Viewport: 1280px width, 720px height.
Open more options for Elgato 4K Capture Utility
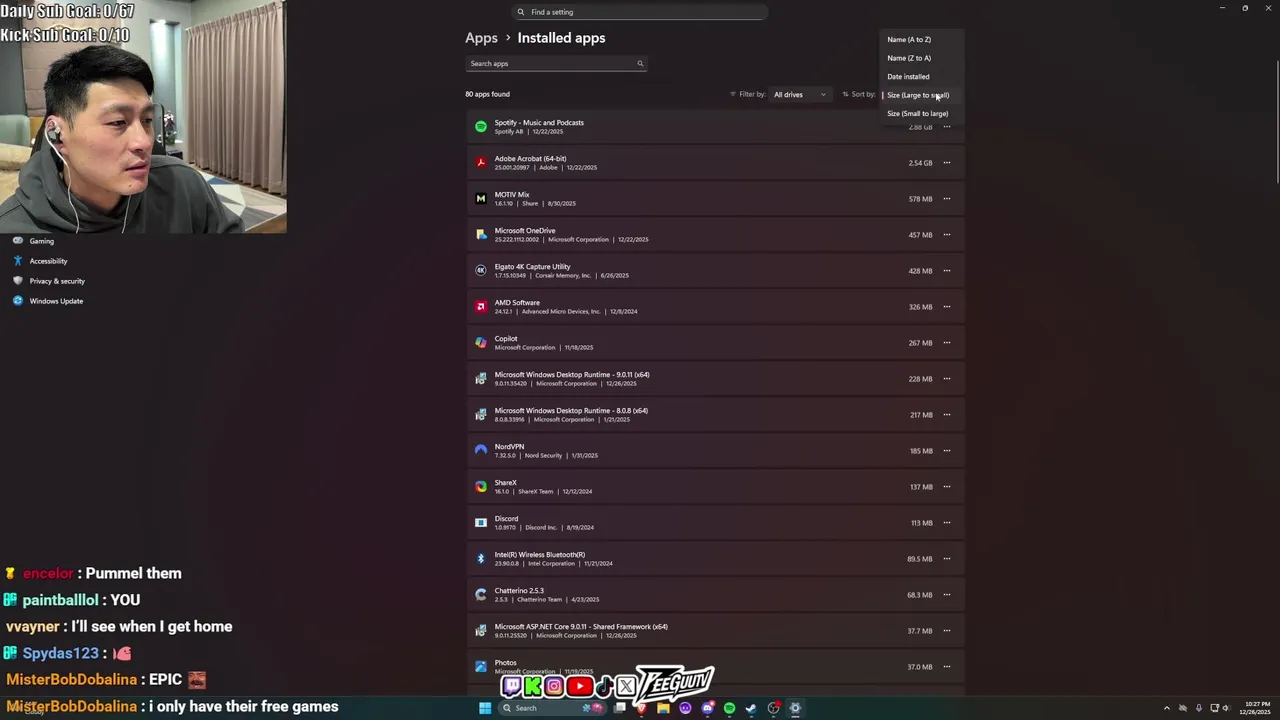point(947,271)
